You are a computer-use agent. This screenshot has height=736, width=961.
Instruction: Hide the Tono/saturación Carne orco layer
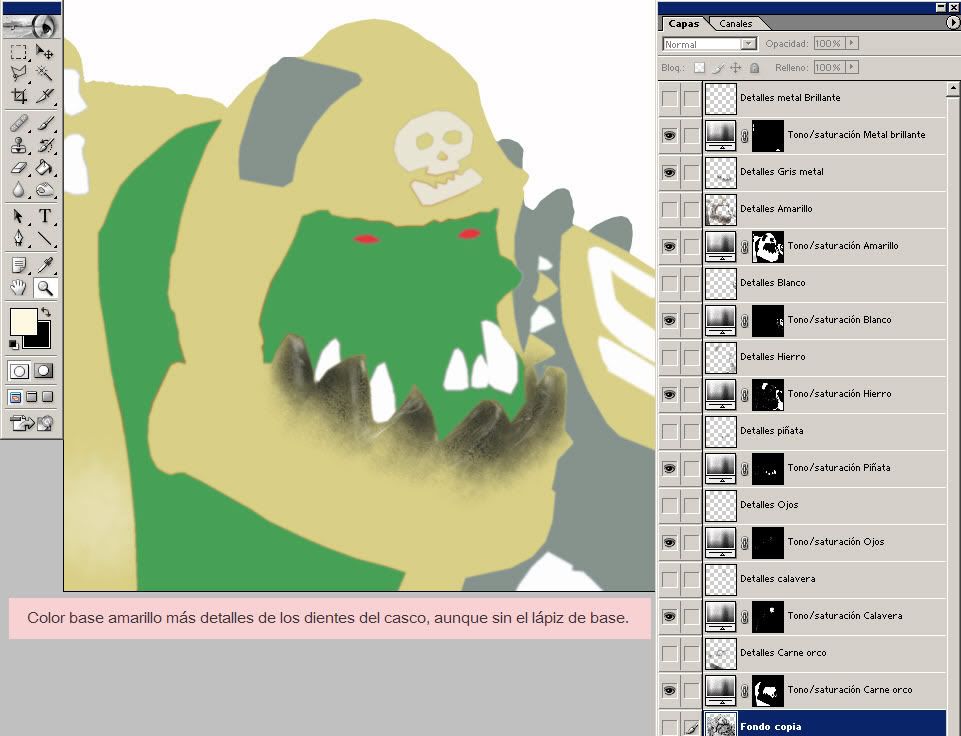pos(670,690)
